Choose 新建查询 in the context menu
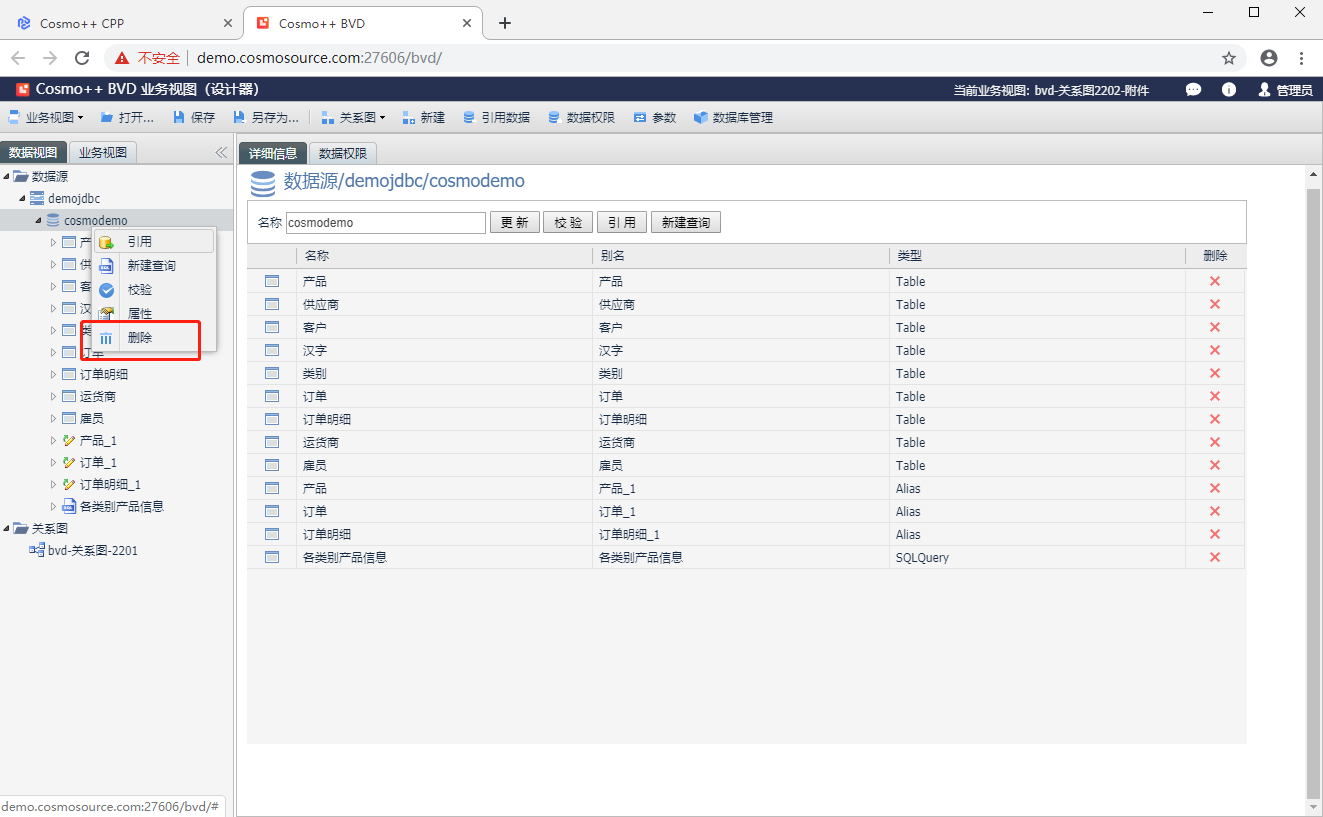Screen dimensions: 1323x817 [154, 265]
